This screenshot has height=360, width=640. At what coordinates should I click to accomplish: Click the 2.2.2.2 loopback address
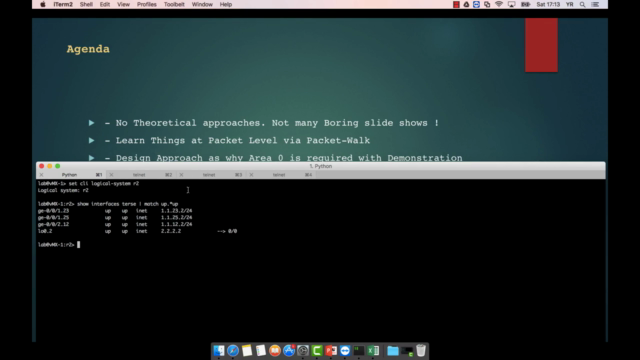coord(171,231)
